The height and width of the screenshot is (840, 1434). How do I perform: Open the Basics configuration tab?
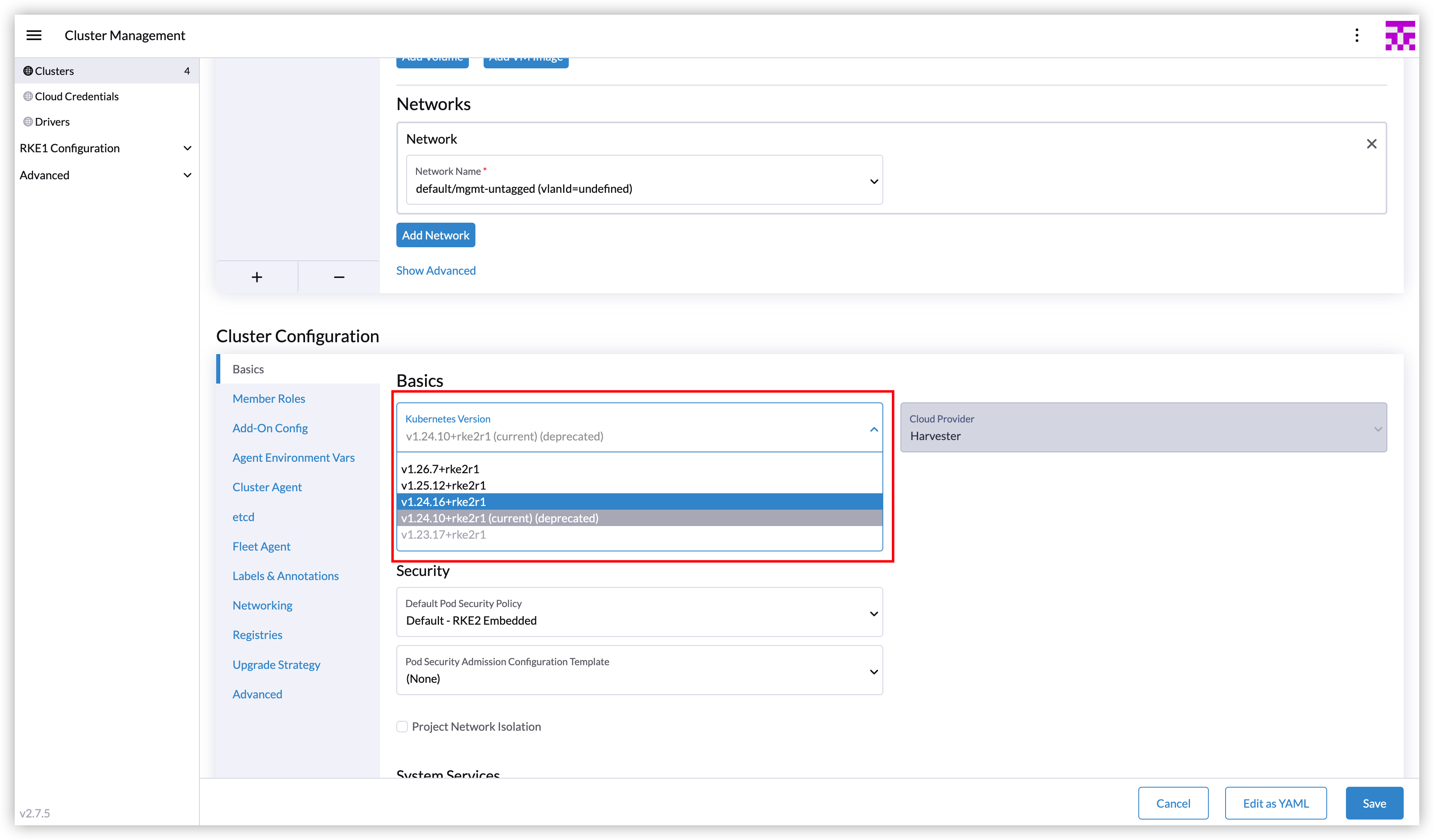coord(298,369)
